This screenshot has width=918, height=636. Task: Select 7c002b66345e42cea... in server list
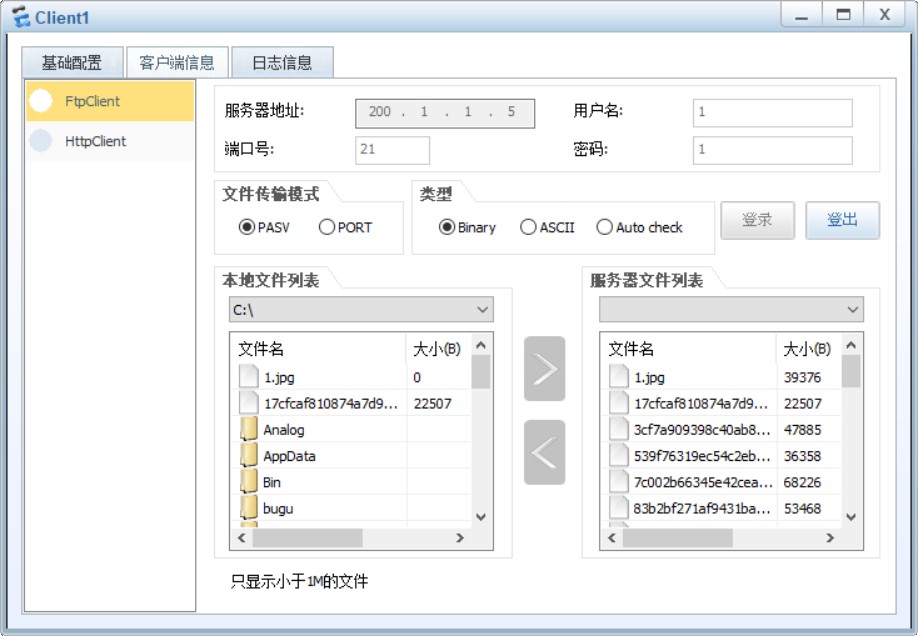coord(703,483)
